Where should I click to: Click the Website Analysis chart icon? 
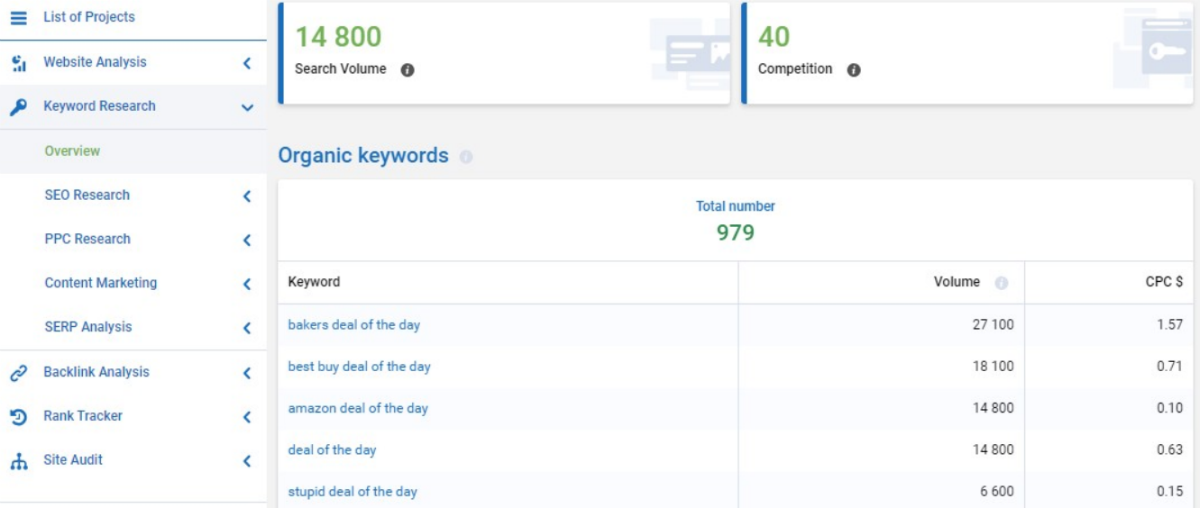(x=18, y=63)
